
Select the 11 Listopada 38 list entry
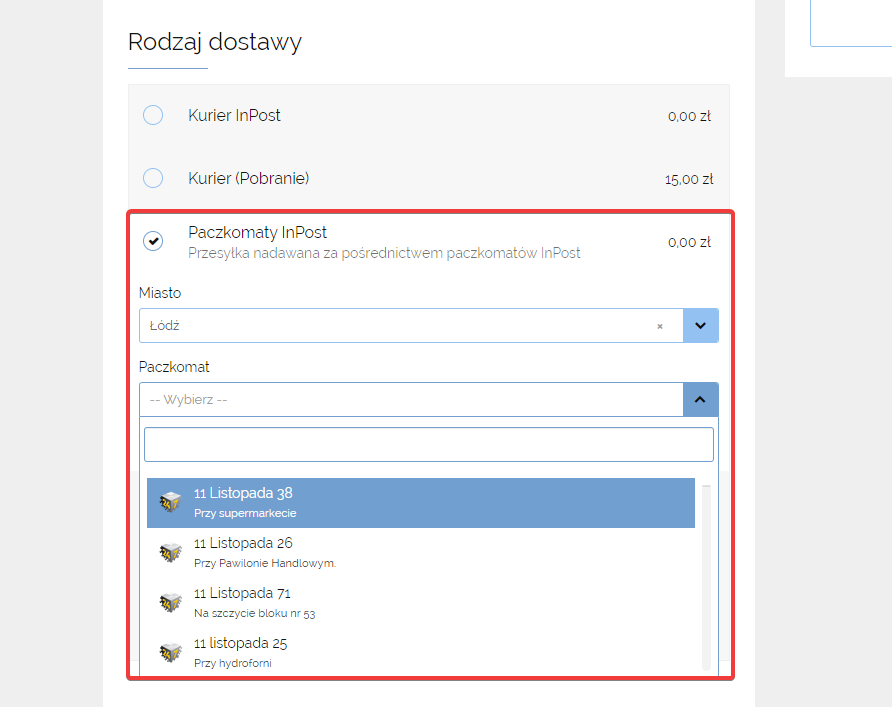(421, 503)
